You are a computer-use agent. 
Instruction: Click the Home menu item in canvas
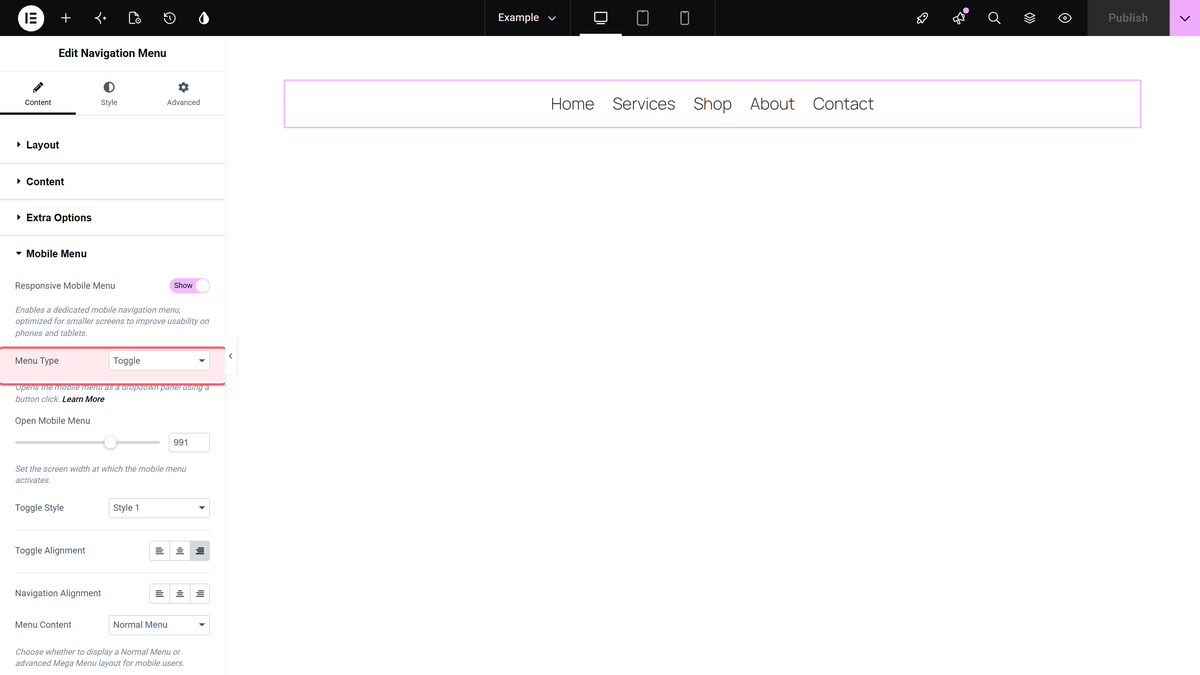[572, 104]
